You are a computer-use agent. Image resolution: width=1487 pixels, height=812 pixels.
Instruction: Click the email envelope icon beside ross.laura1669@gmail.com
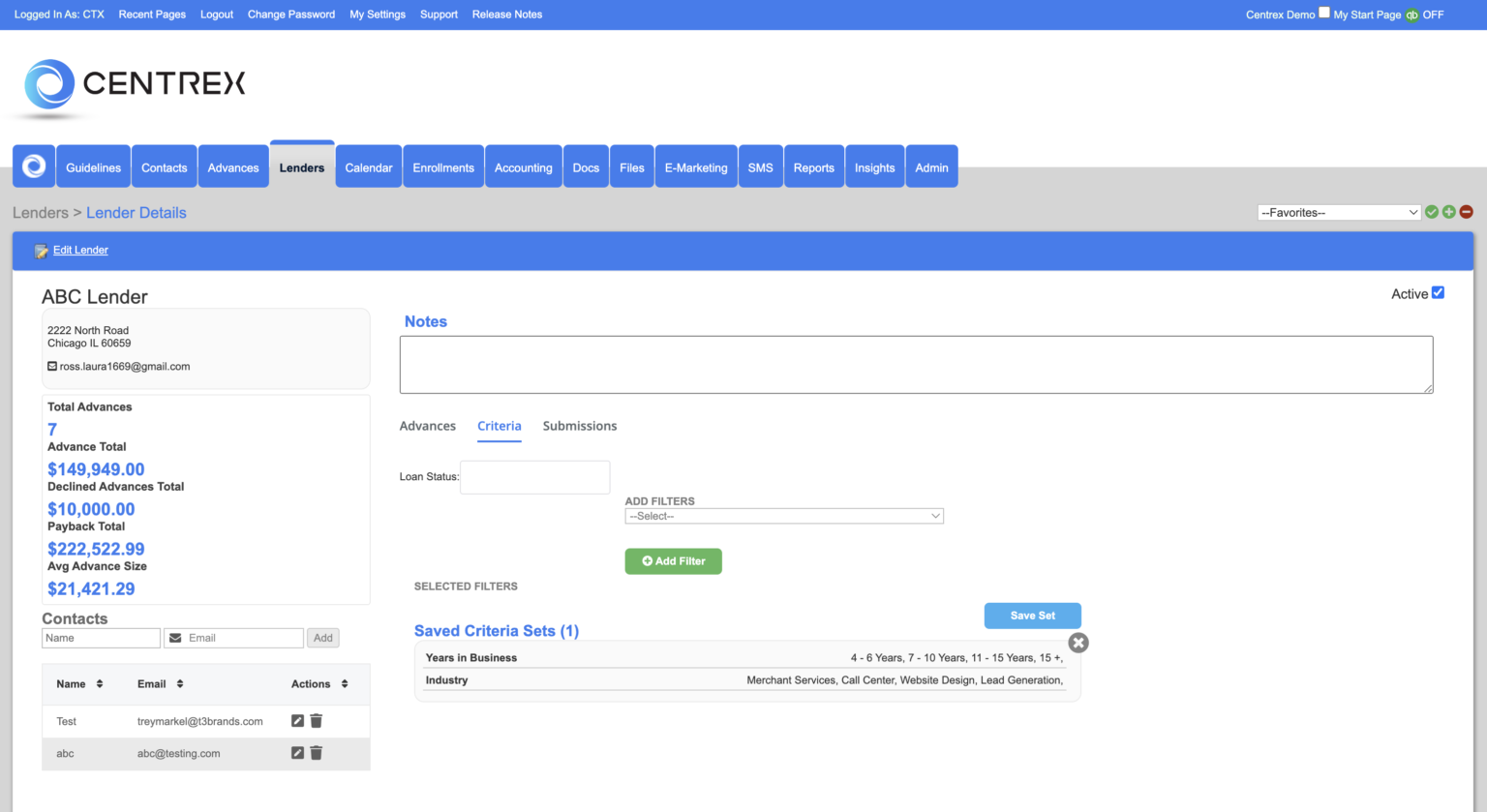[x=50, y=366]
